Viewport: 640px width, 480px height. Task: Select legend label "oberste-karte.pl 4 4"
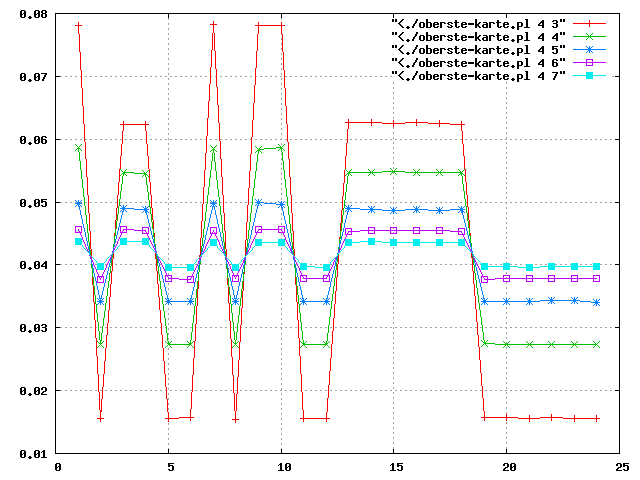tap(478, 35)
